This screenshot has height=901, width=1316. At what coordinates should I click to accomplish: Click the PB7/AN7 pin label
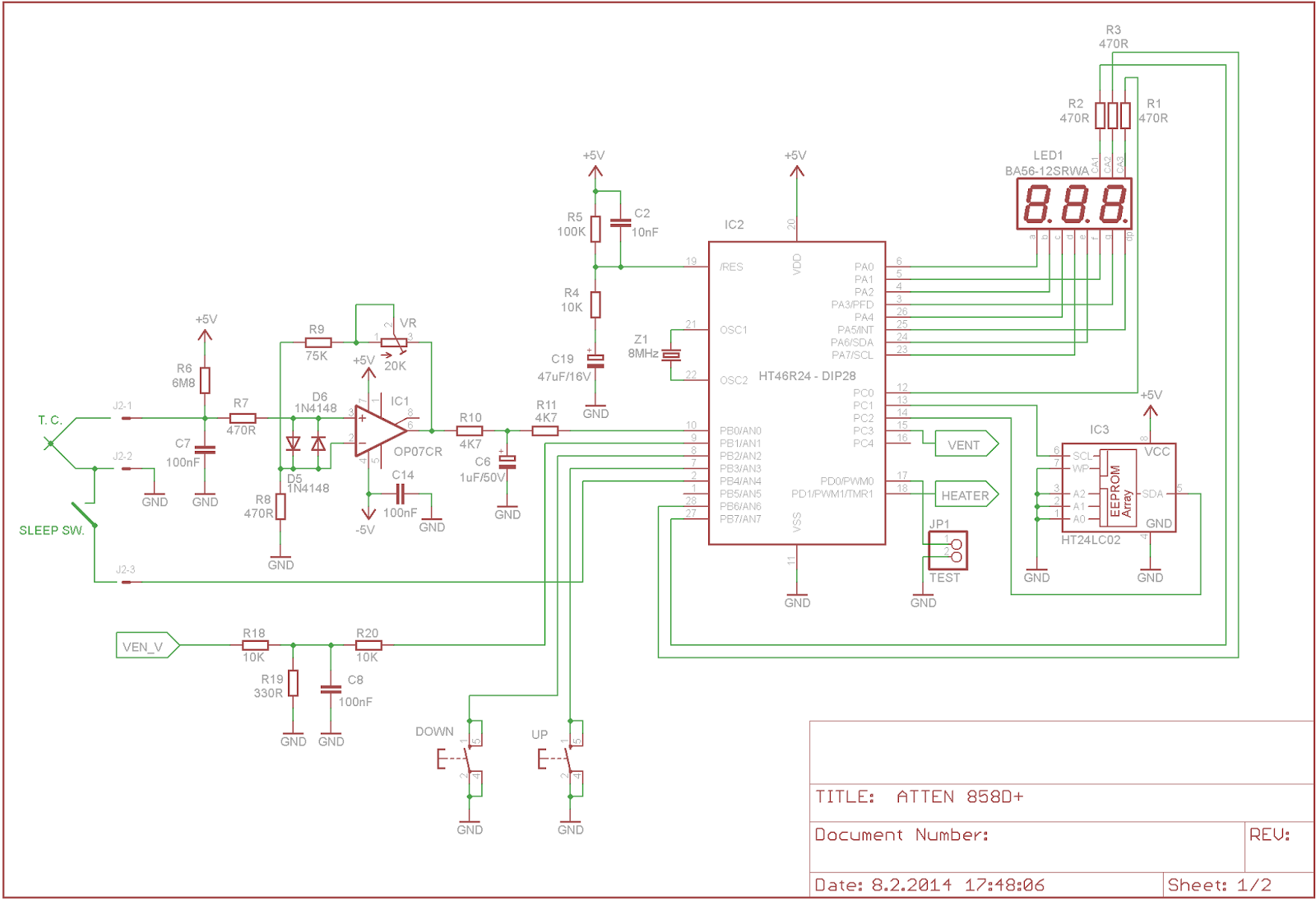coord(740,518)
